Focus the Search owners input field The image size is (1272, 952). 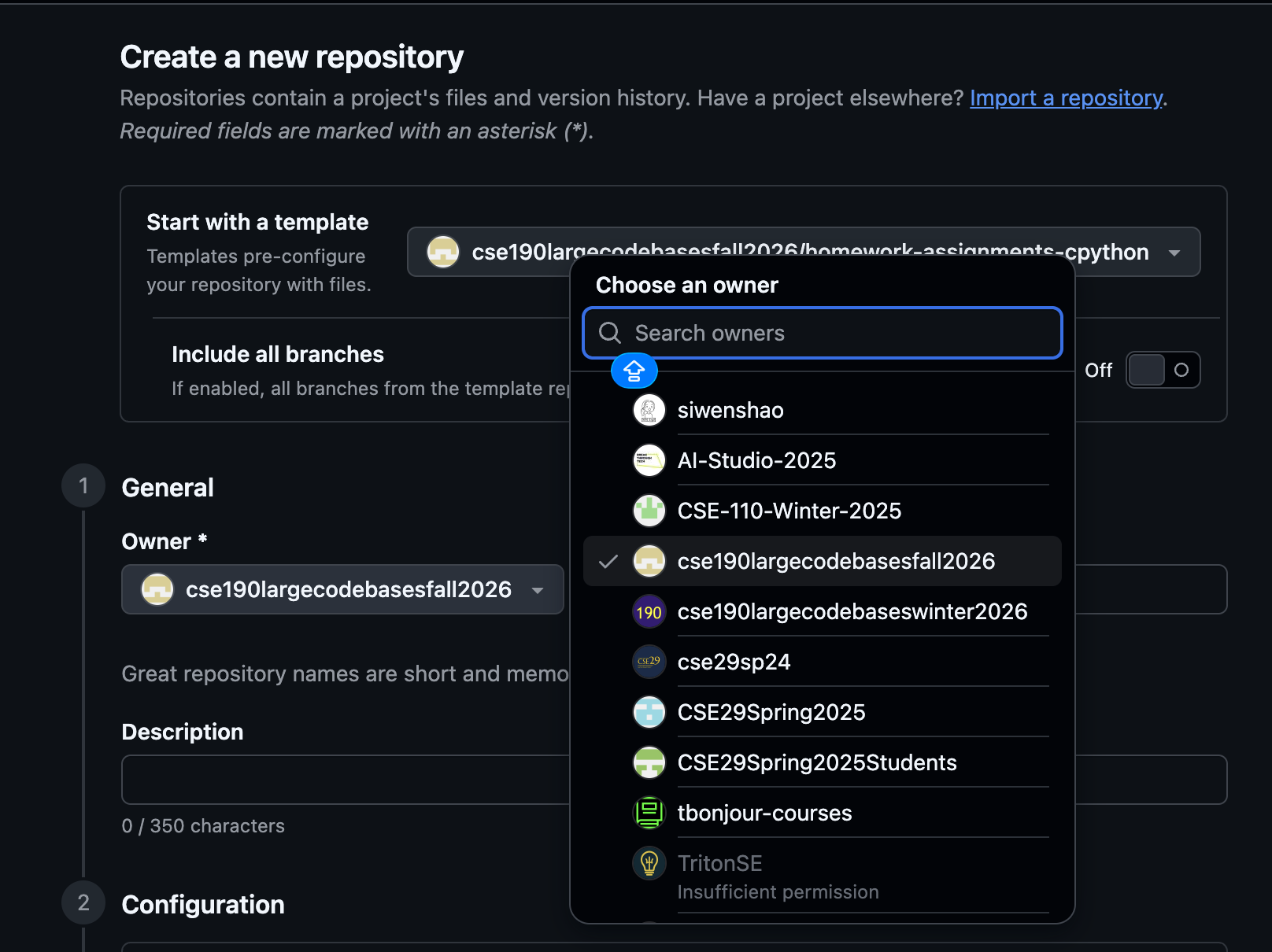[x=823, y=333]
